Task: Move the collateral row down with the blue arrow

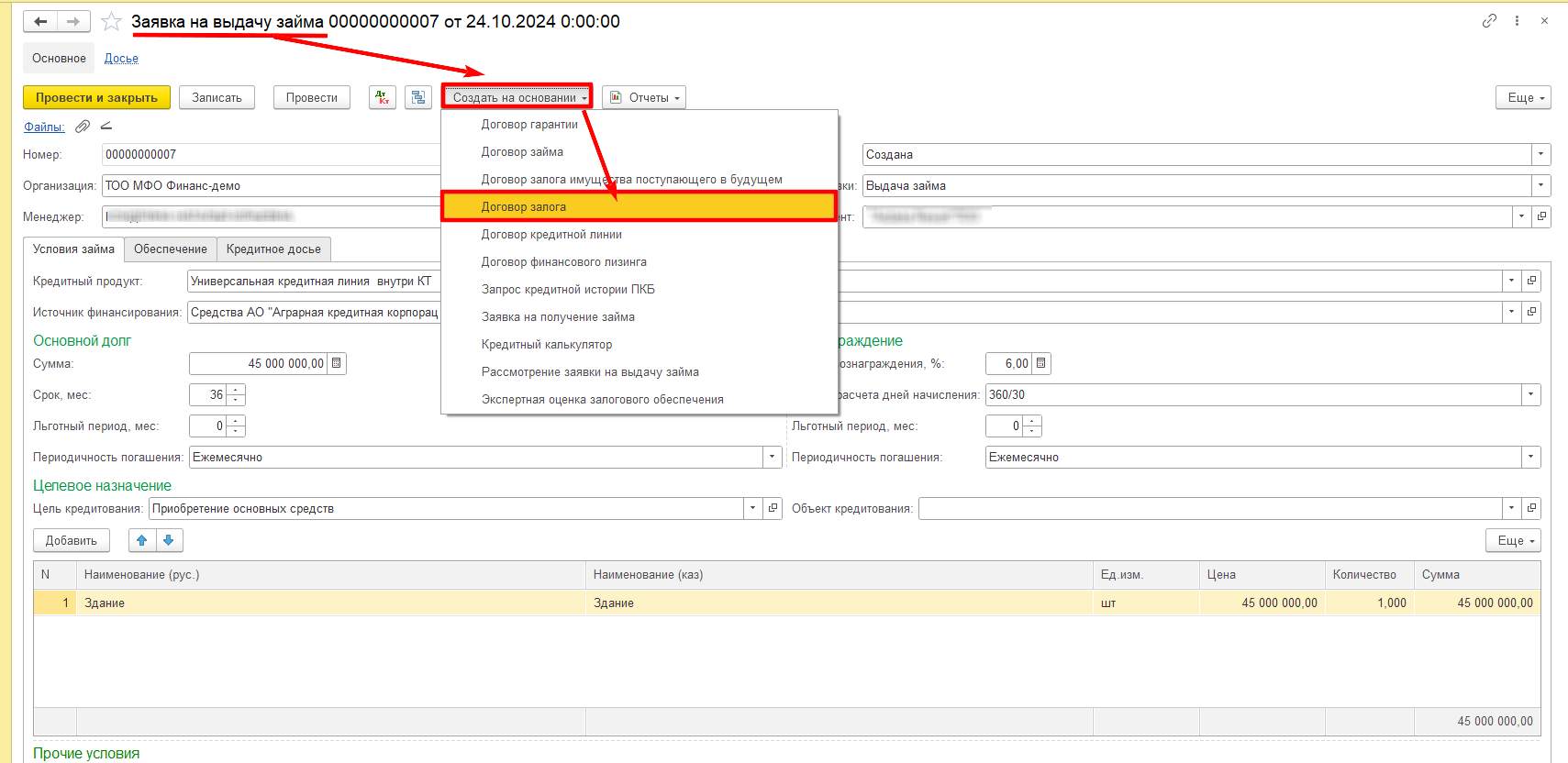Action: point(169,540)
